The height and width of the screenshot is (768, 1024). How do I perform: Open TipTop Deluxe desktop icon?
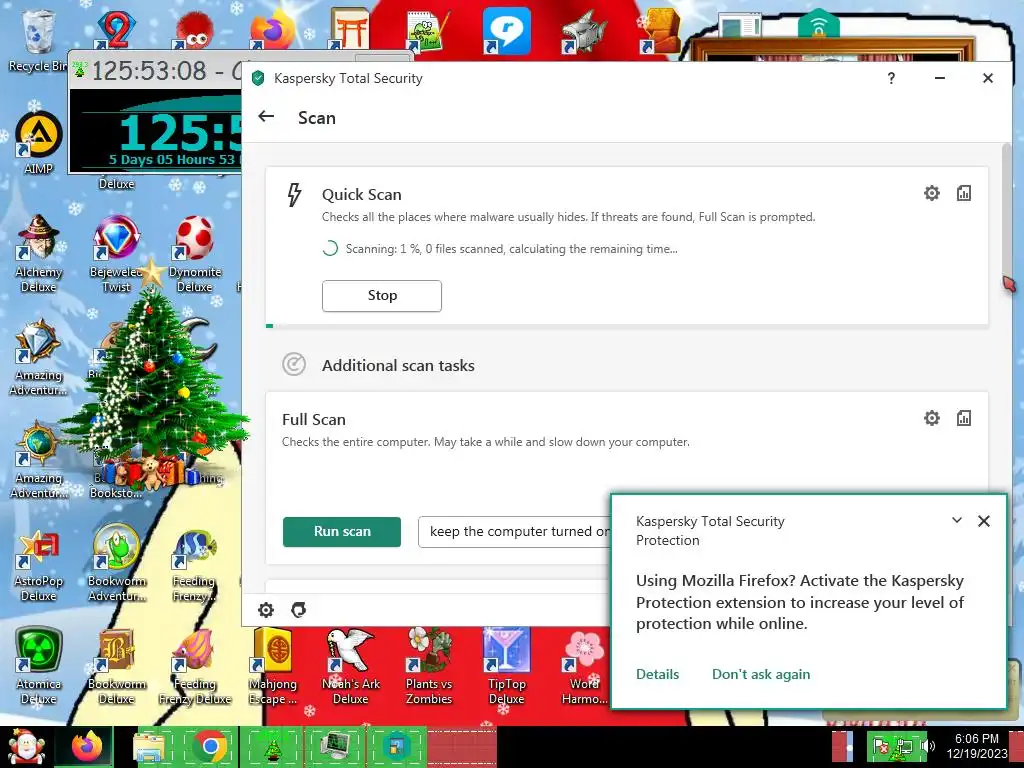point(506,666)
